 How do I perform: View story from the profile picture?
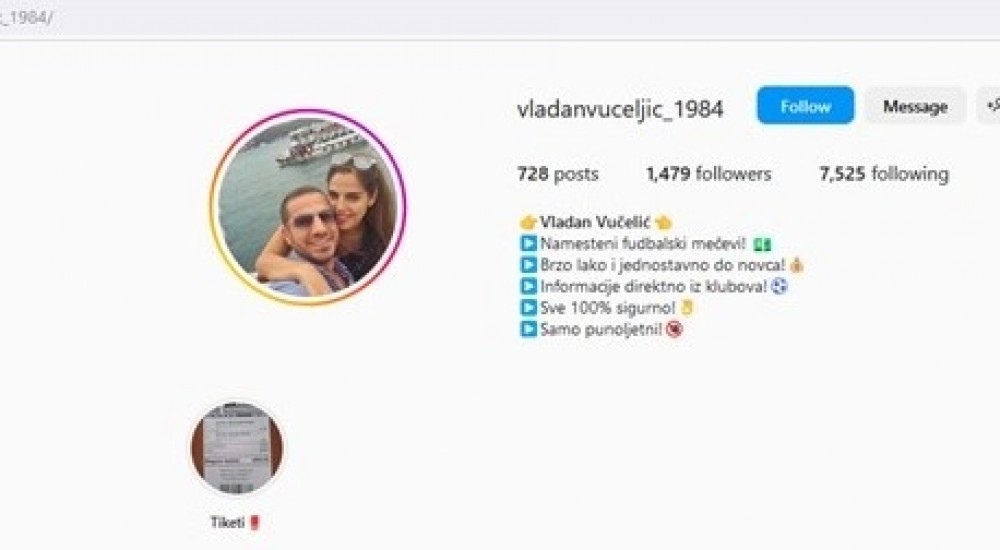[308, 207]
